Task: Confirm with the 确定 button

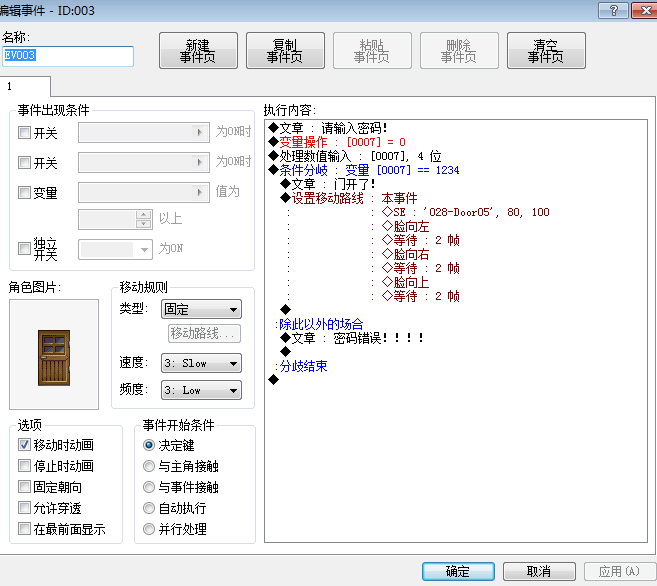Action: click(458, 571)
